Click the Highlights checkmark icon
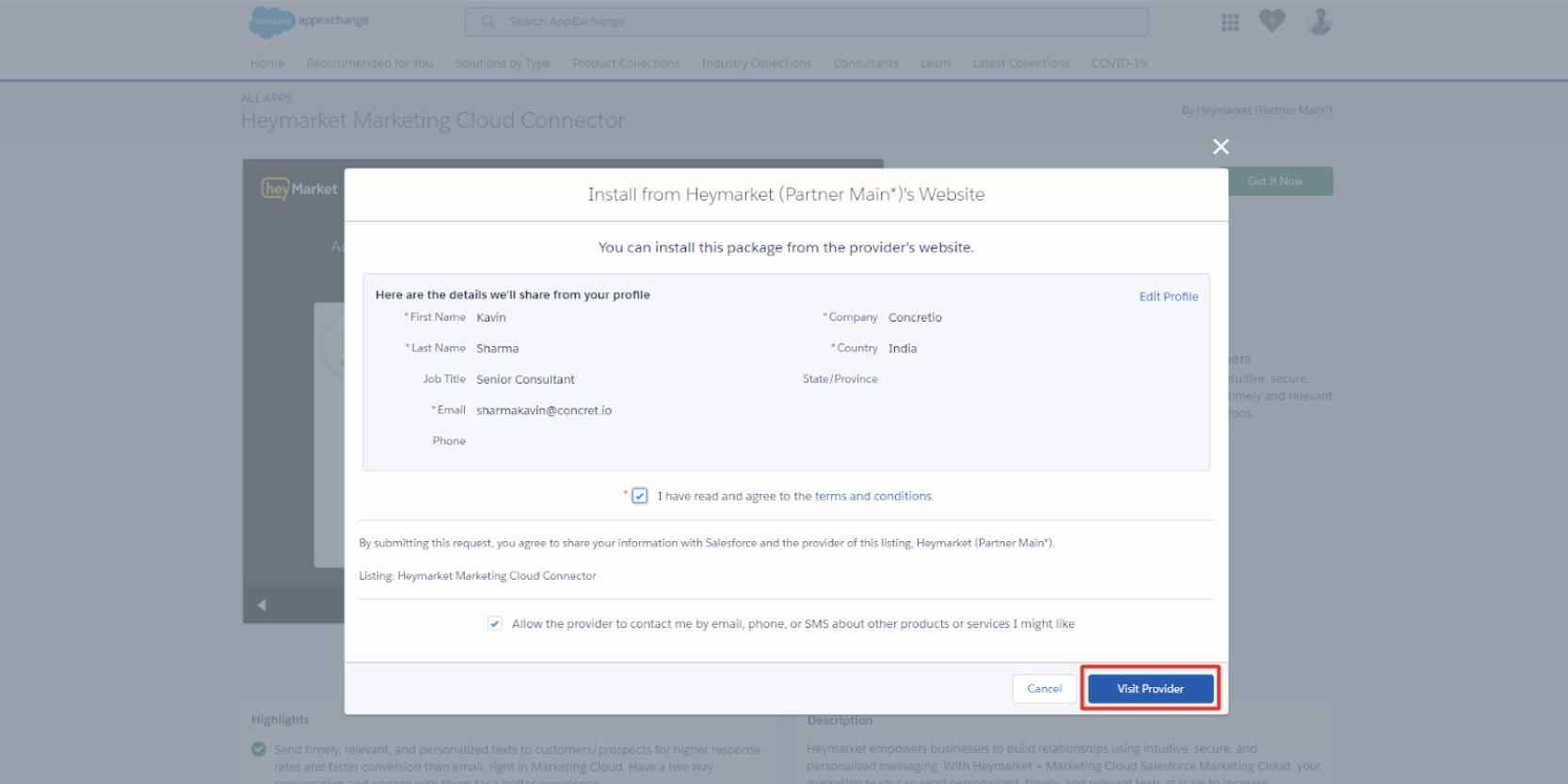The height and width of the screenshot is (784, 1568). pos(259,749)
